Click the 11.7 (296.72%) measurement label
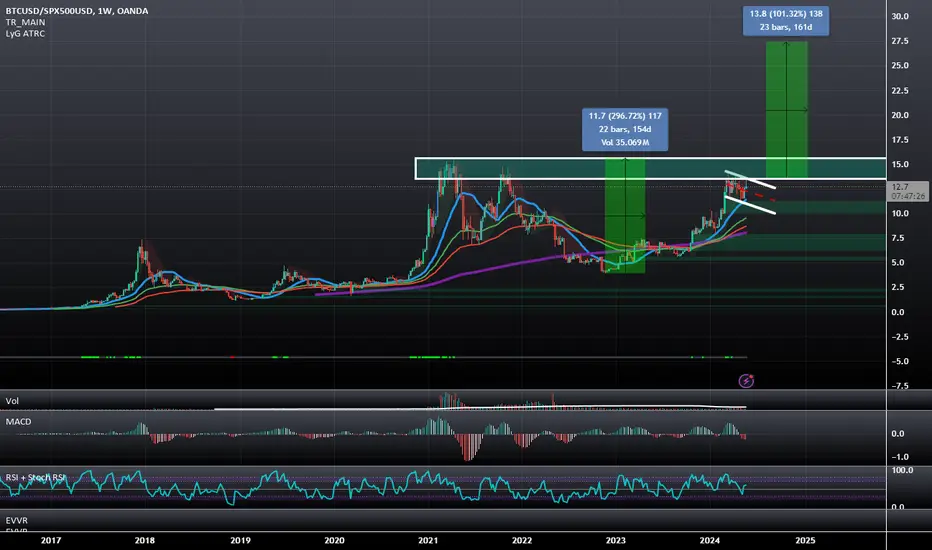The image size is (932, 550). (625, 129)
